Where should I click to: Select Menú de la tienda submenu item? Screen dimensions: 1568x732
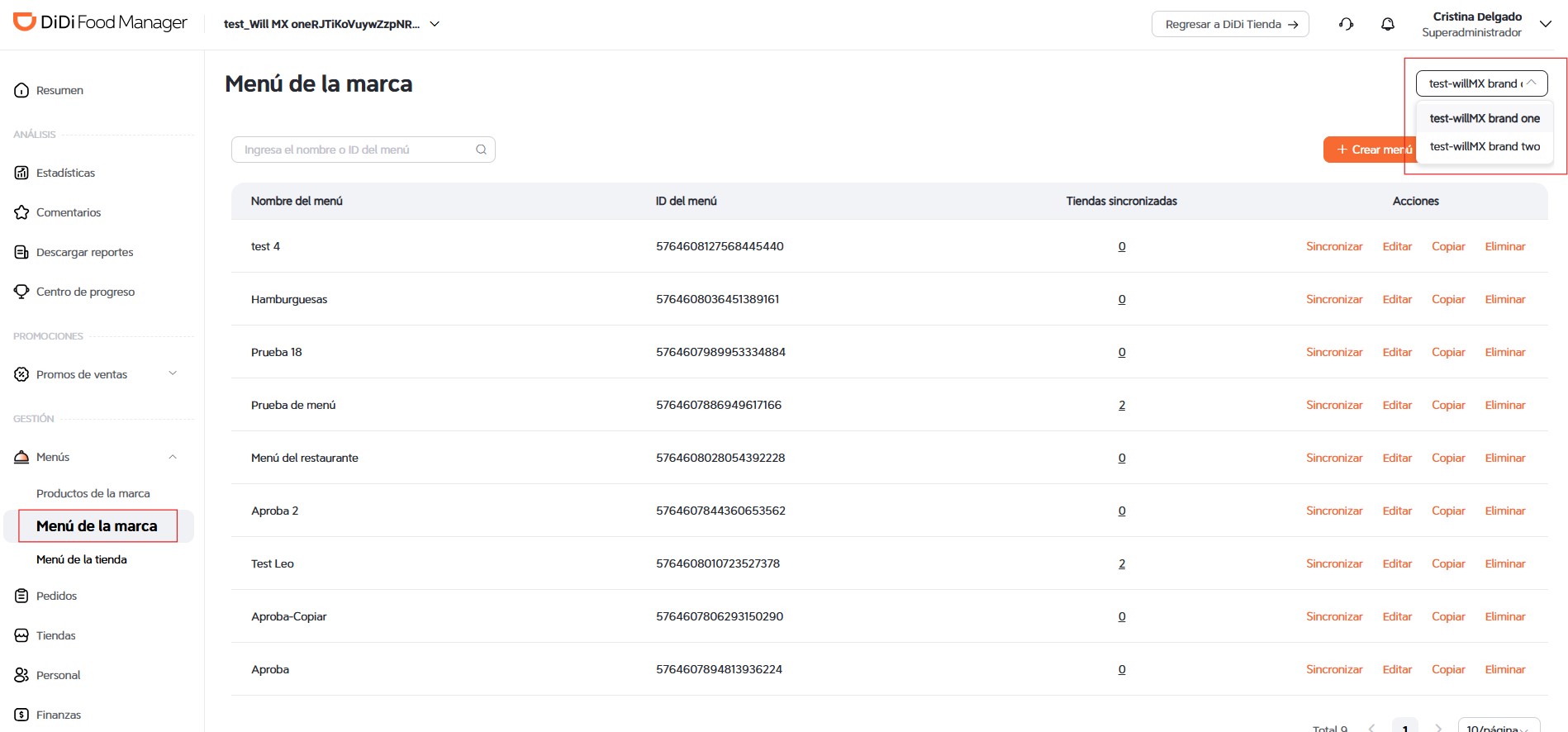[82, 559]
